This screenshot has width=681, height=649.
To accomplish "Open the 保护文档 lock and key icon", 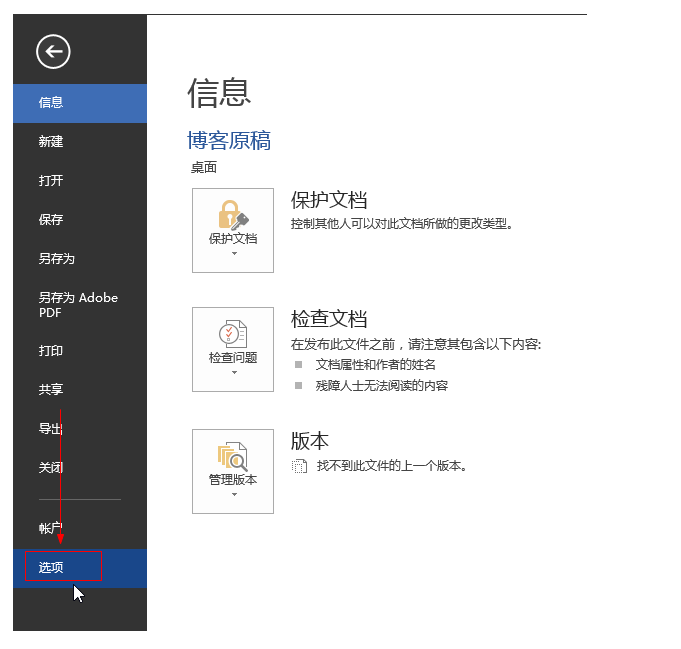I will click(x=233, y=215).
